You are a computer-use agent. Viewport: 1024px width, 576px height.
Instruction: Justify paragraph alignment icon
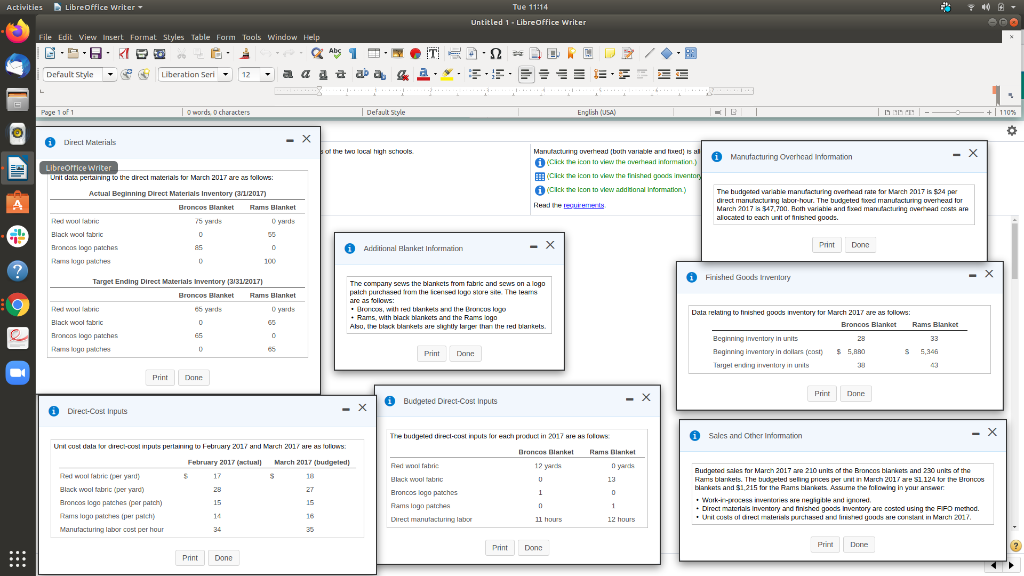point(579,74)
